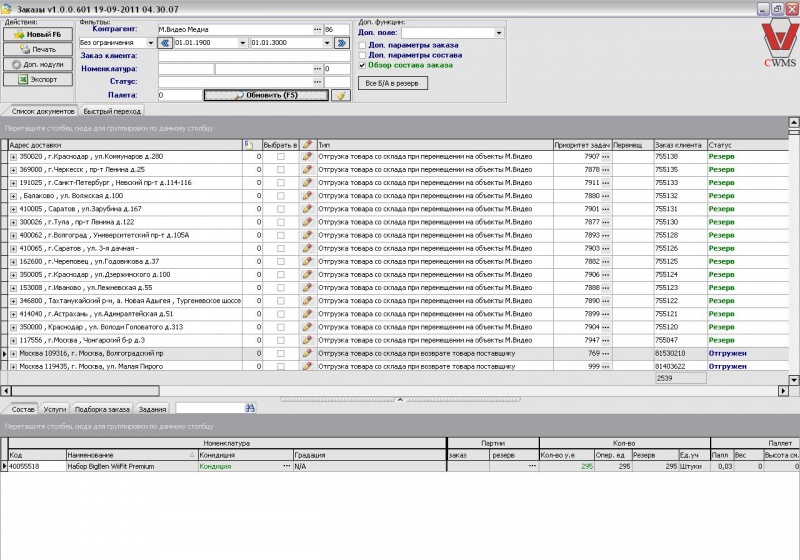The height and width of the screenshot is (560, 800).
Task: Click the ellipsis button next to the Контрагент field
Action: 317,30
